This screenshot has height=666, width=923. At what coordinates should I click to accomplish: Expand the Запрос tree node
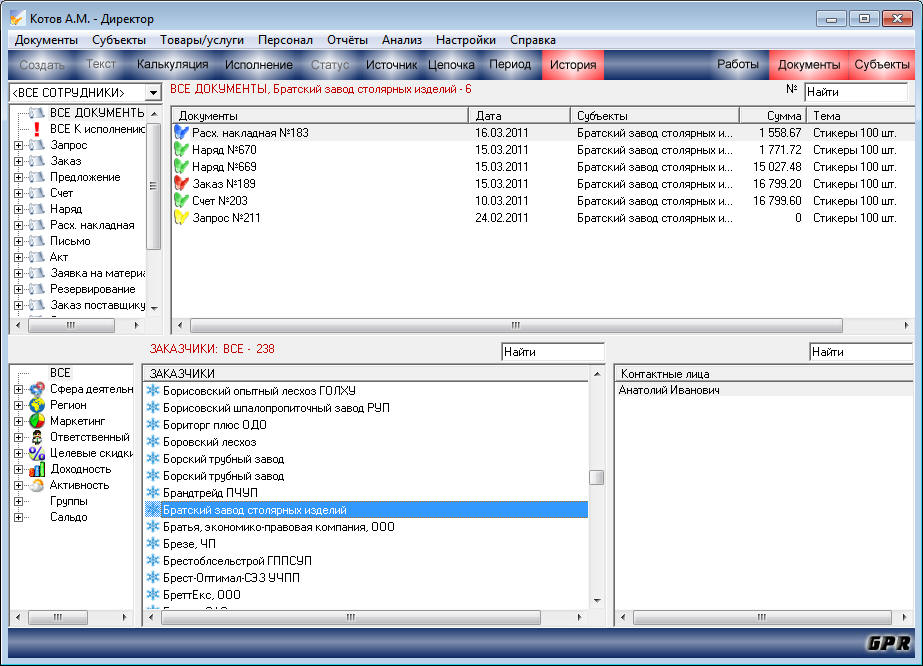tap(18, 145)
